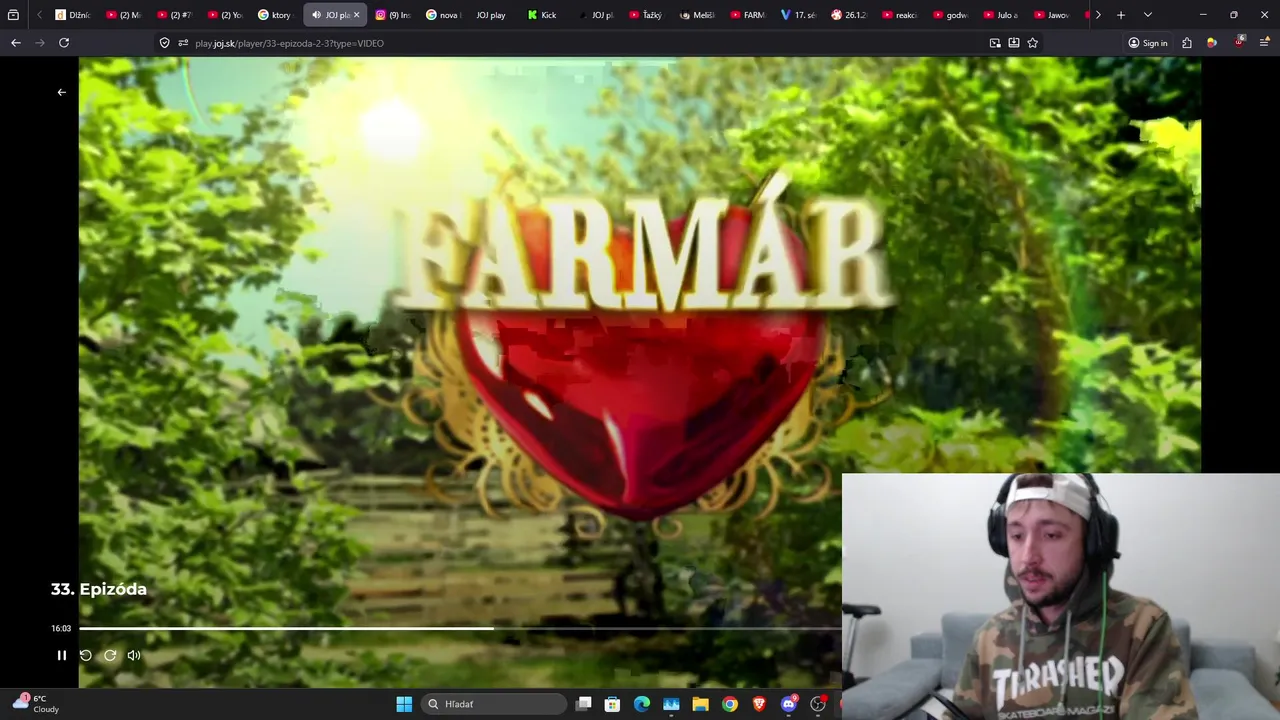Open a new tab with plus button
The image size is (1280, 720).
[x=1121, y=15]
